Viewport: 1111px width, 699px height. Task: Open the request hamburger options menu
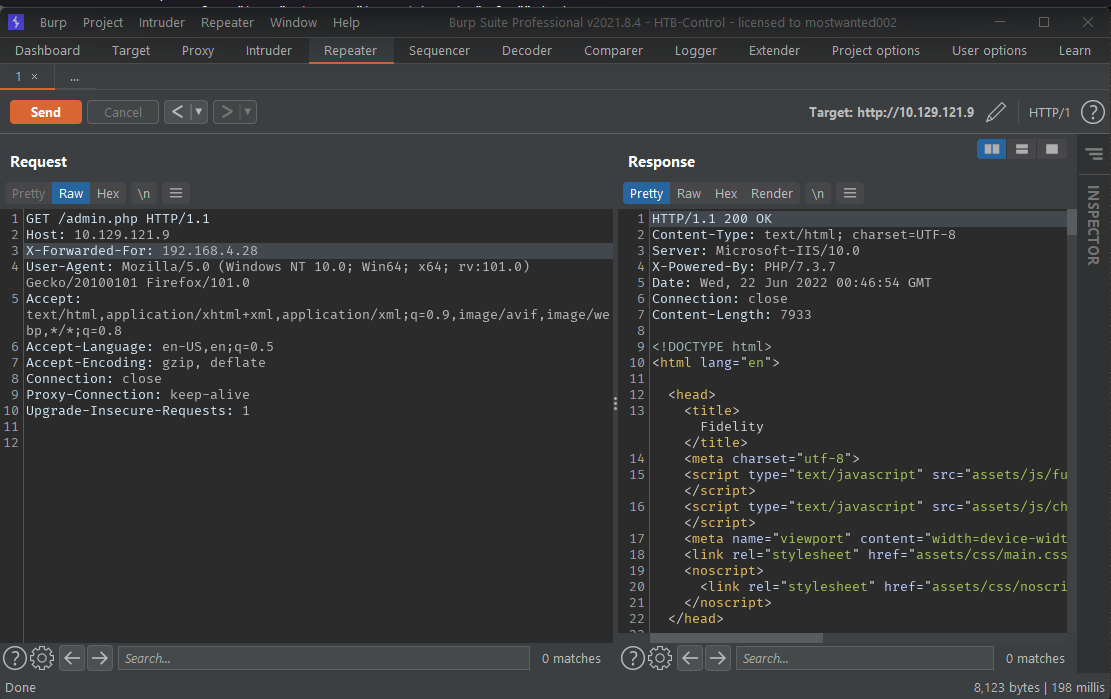pos(176,193)
